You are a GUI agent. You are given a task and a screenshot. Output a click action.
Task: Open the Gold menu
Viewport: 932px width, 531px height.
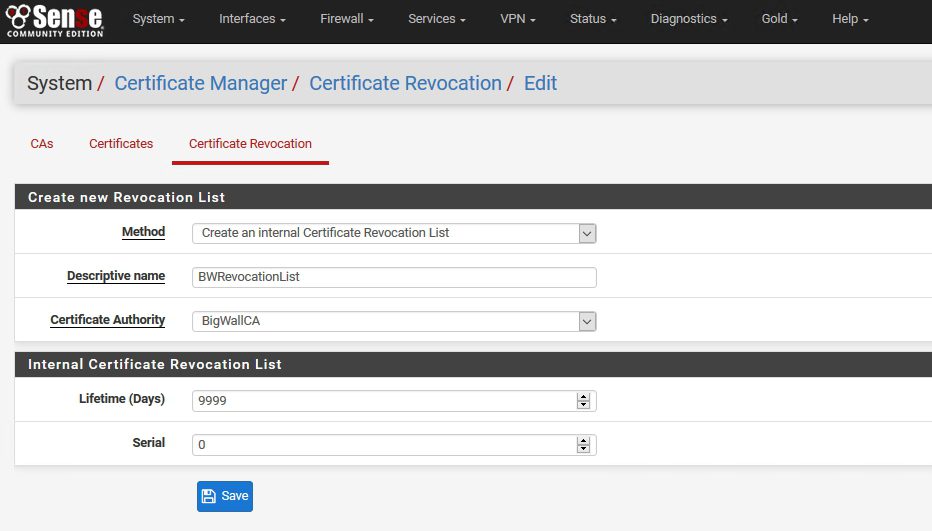tap(779, 19)
